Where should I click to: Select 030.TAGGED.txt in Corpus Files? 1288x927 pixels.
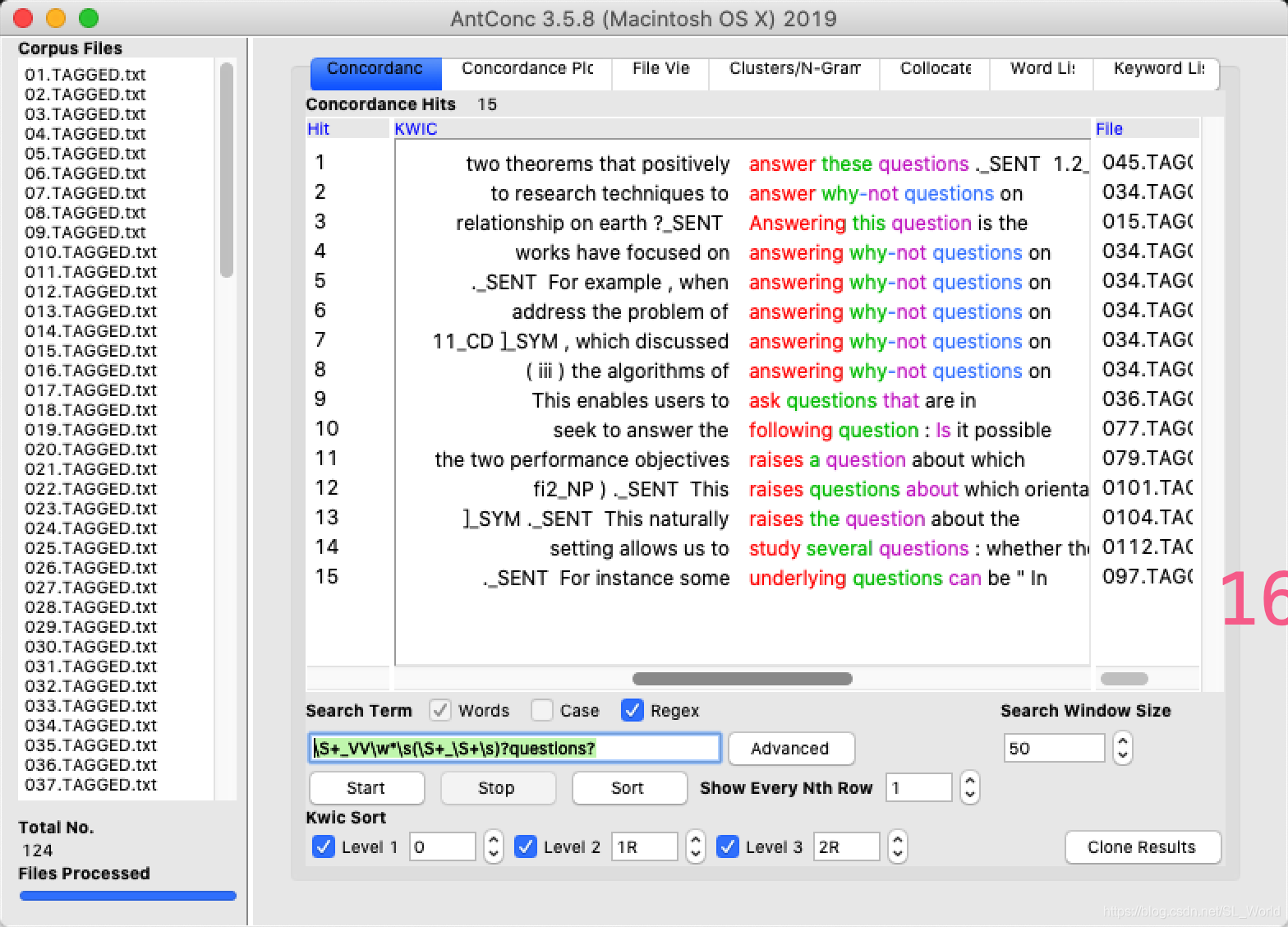(90, 647)
